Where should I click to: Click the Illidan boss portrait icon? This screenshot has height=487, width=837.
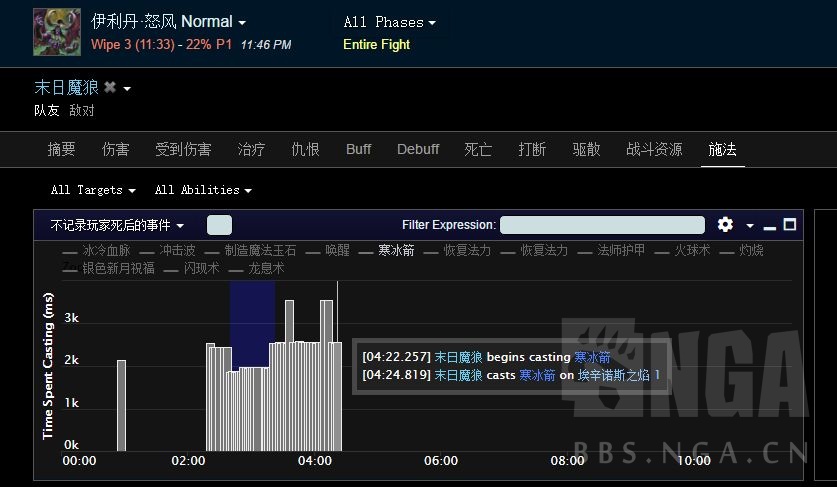point(57,32)
